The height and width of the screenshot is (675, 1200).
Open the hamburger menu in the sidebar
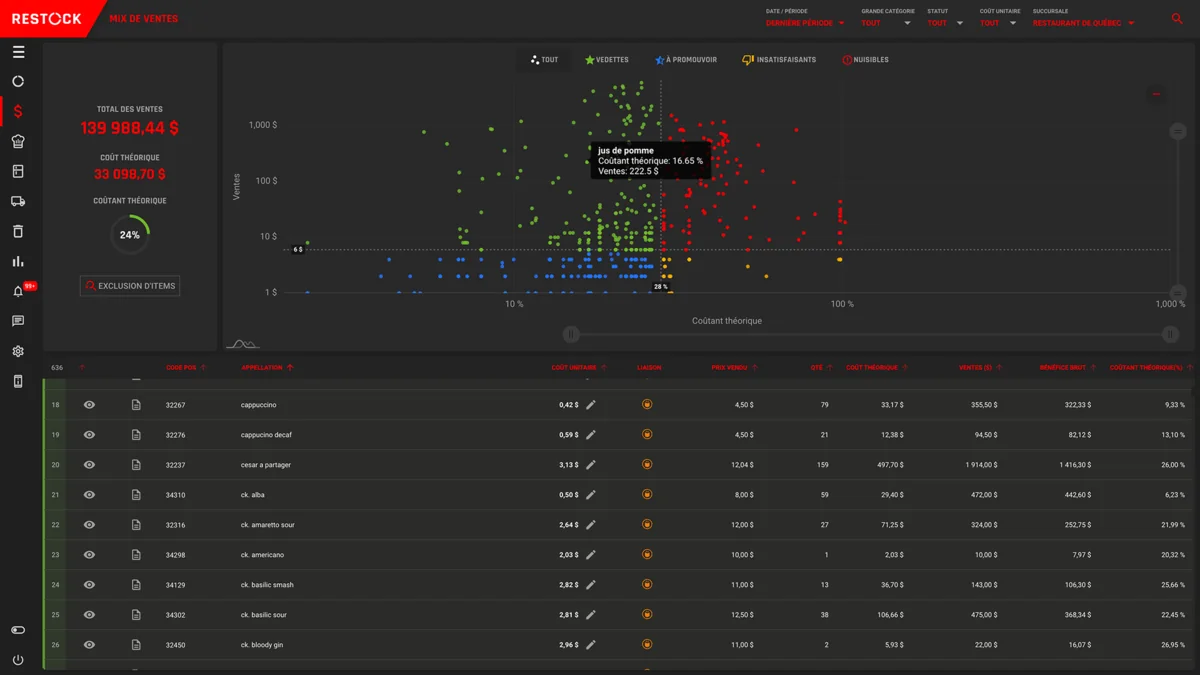coord(18,52)
